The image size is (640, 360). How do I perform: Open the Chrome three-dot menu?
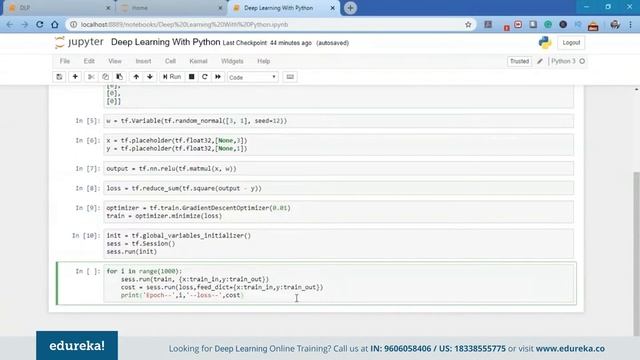pos(631,24)
